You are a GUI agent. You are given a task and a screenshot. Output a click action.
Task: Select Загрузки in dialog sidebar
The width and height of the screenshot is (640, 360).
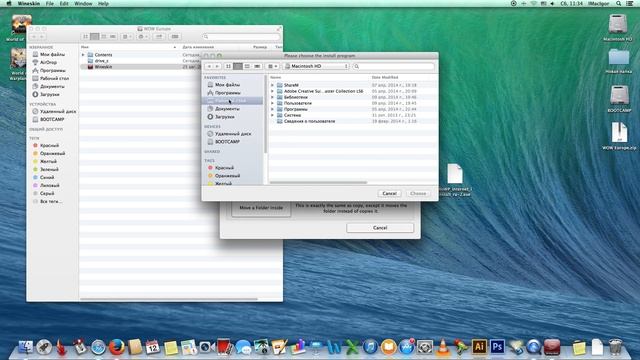[224, 117]
